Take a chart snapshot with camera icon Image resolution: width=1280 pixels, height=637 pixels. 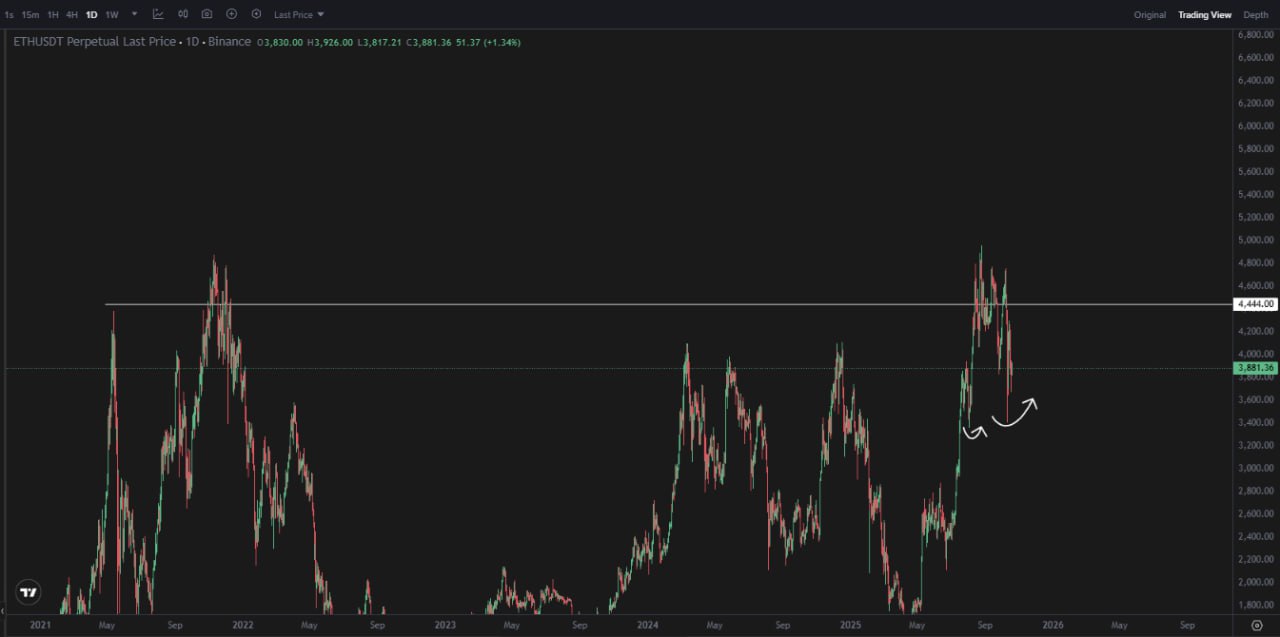tap(207, 15)
